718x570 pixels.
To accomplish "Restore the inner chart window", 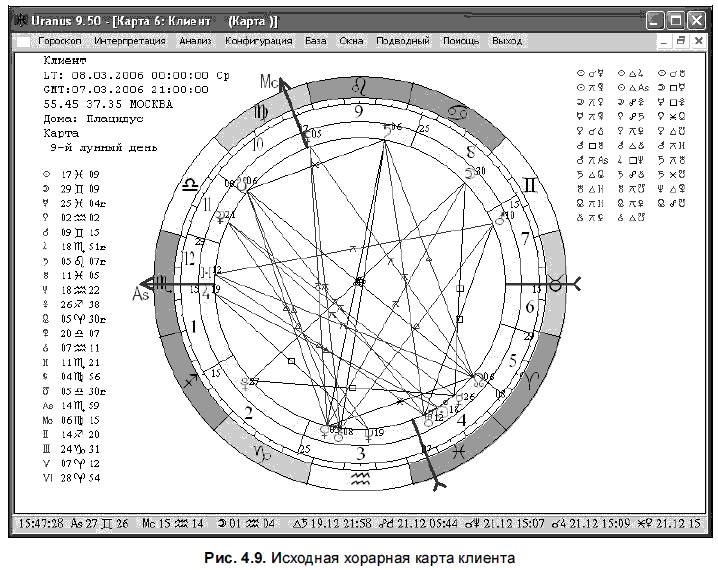I will click(x=681, y=41).
